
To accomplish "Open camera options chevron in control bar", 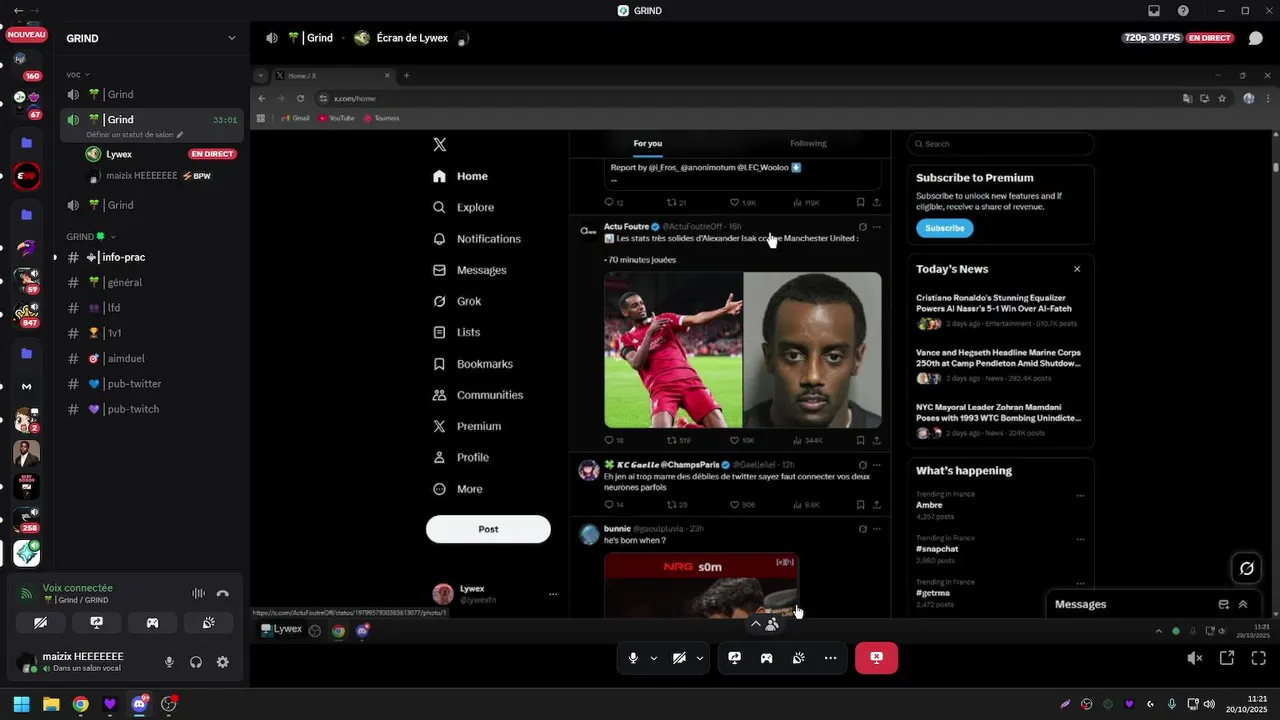I will tap(700, 658).
